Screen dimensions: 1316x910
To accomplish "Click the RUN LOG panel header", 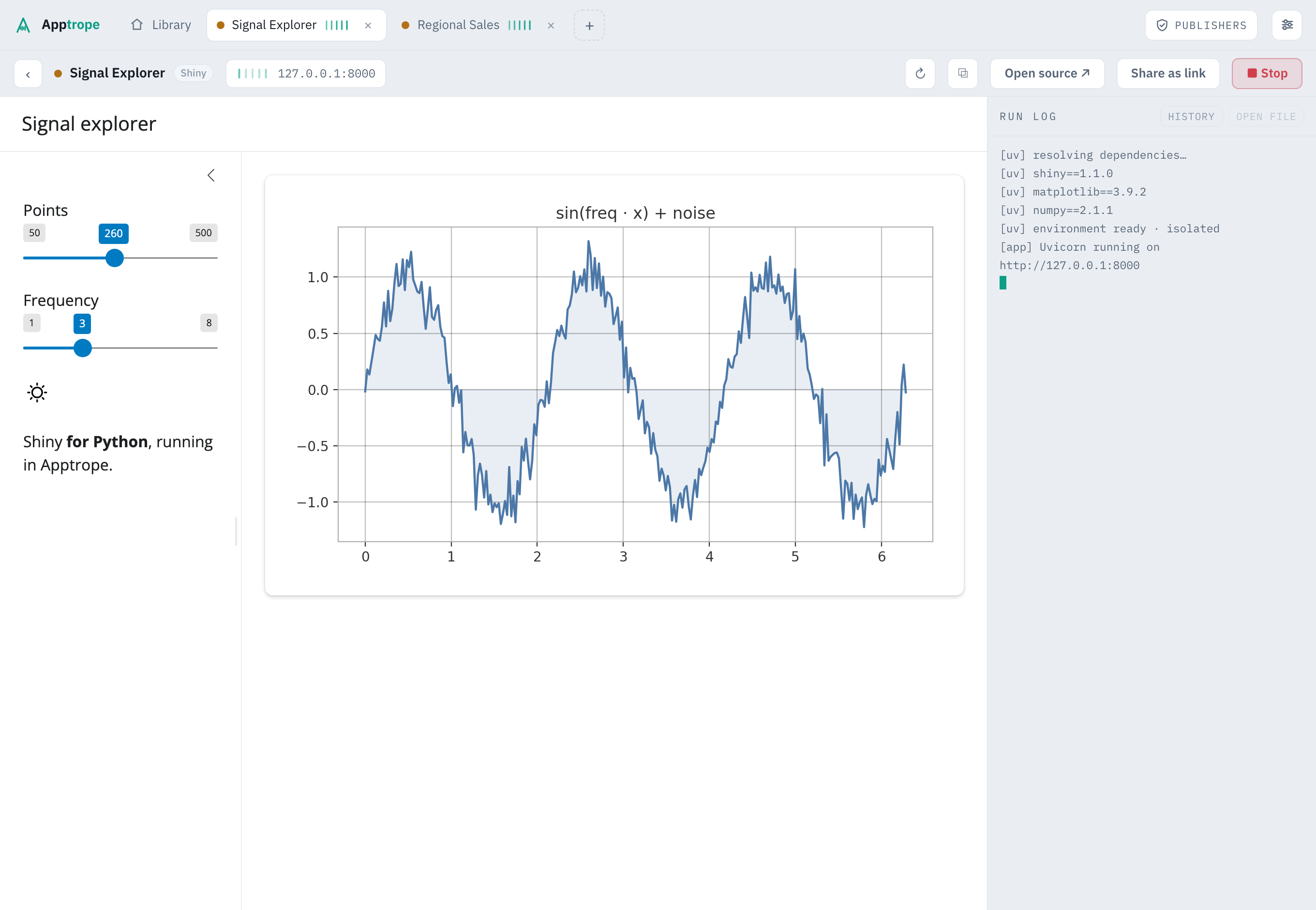I will pos(1028,117).
